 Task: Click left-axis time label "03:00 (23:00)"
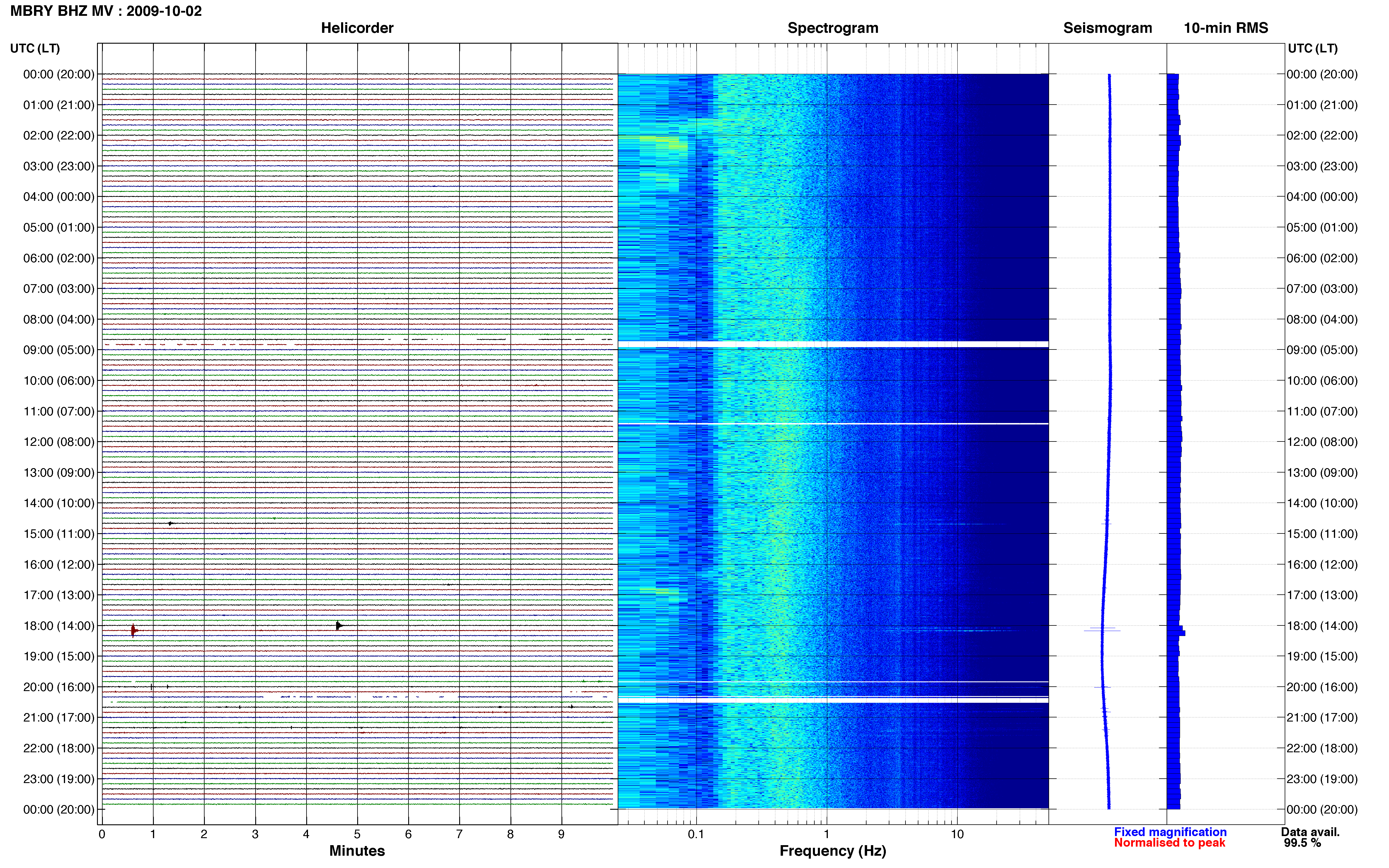59,166
